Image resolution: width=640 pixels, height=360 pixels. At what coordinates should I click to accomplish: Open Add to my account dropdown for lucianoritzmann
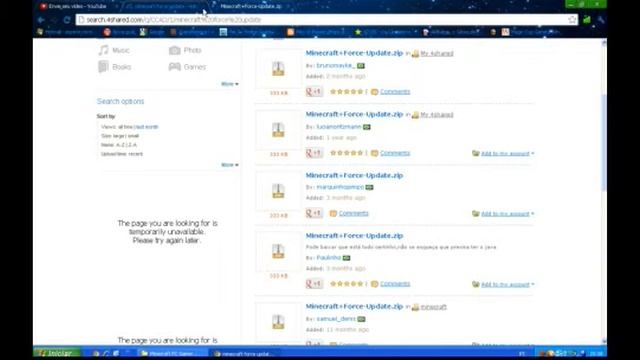click(507, 153)
